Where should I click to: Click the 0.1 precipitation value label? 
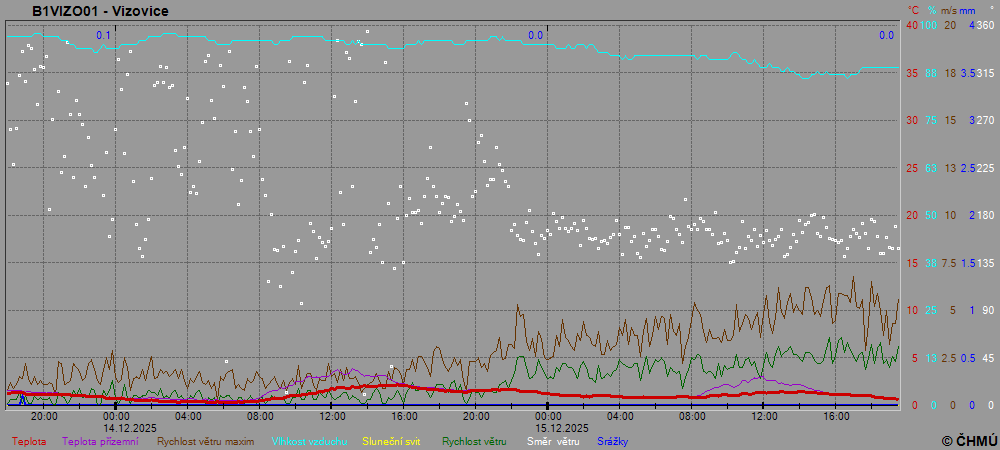[103, 36]
